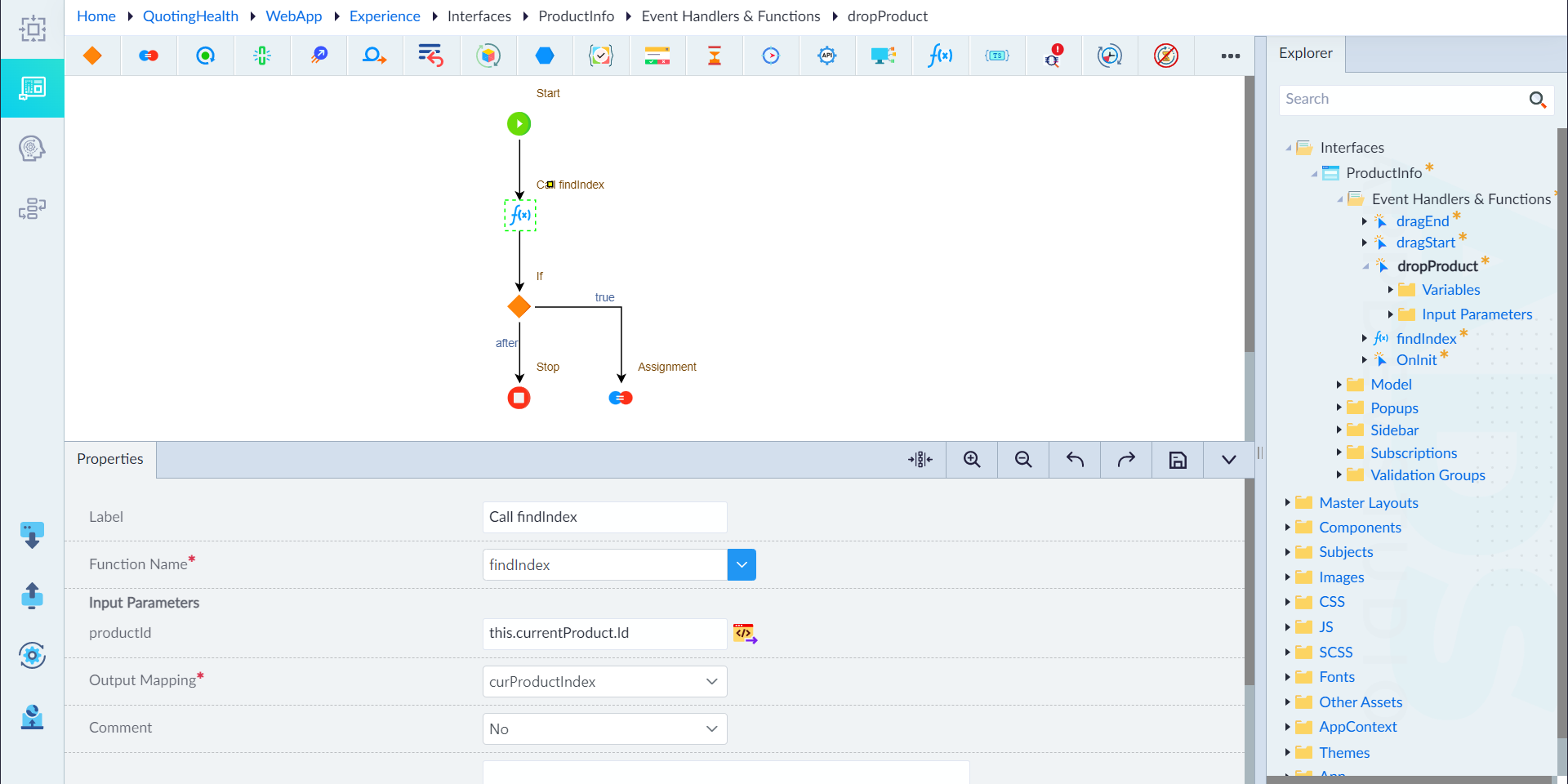Select dragEnd in the Explorer tree

coord(1422,221)
